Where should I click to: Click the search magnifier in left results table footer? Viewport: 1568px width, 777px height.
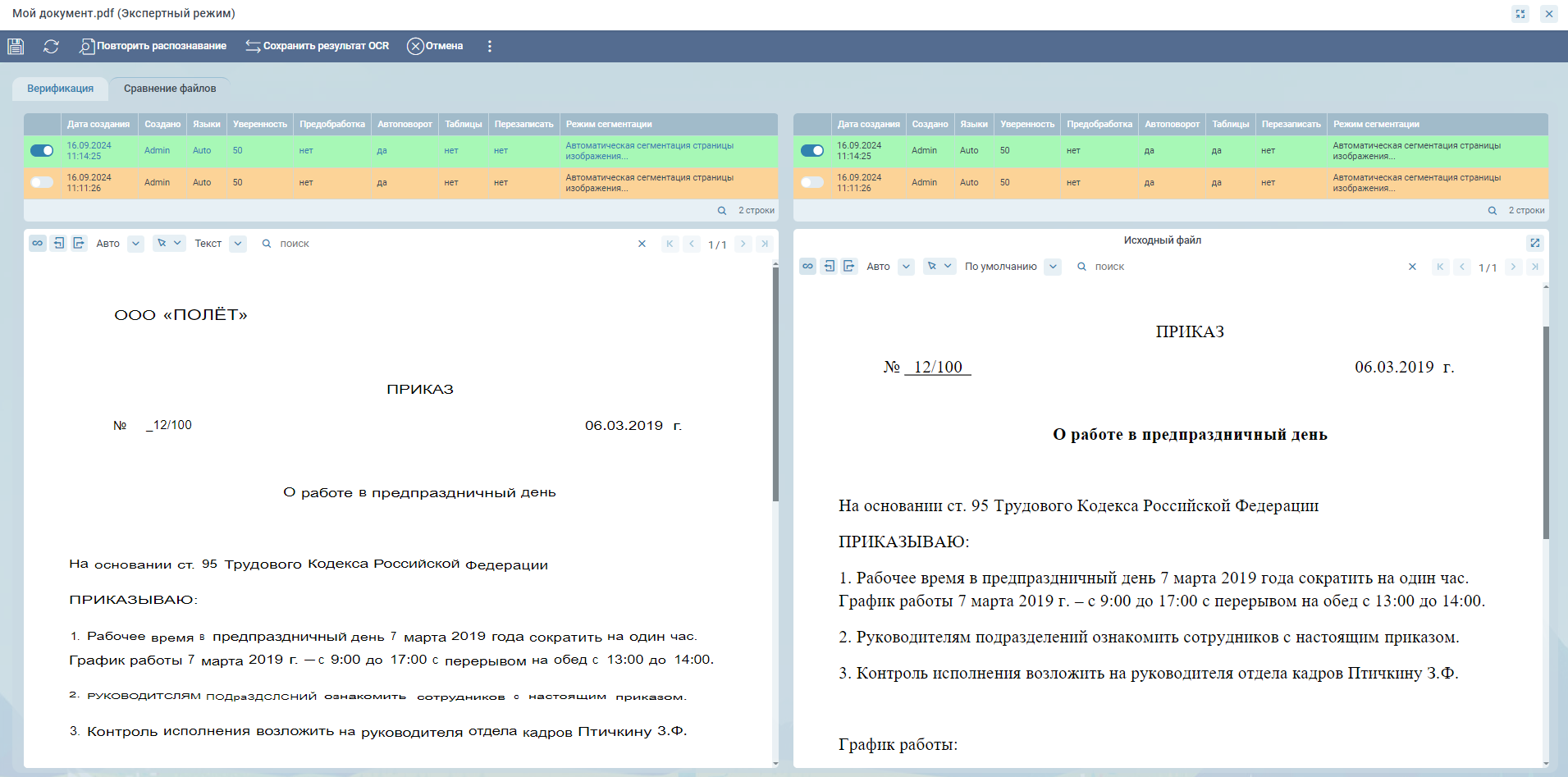click(722, 211)
